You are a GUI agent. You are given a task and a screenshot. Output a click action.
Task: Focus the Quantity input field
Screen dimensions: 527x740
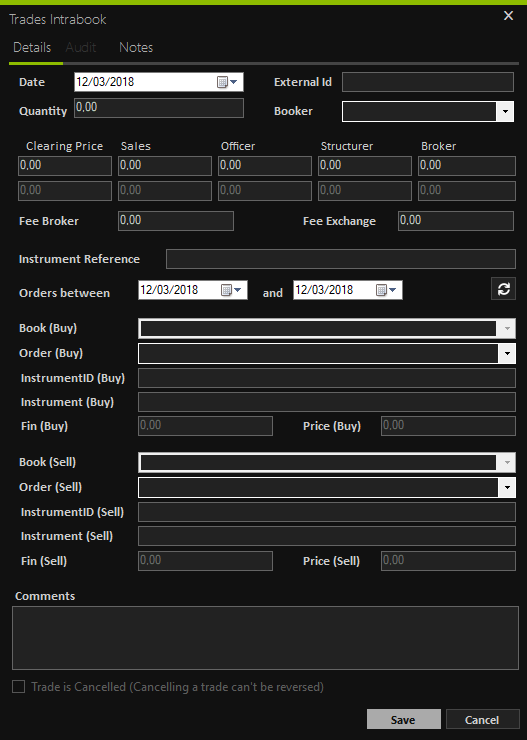coord(159,108)
